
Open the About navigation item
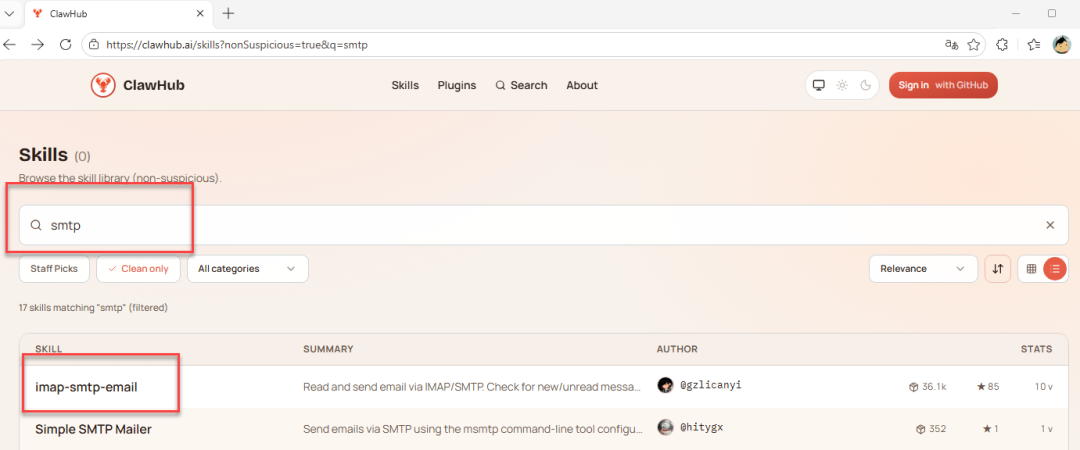[x=582, y=85]
